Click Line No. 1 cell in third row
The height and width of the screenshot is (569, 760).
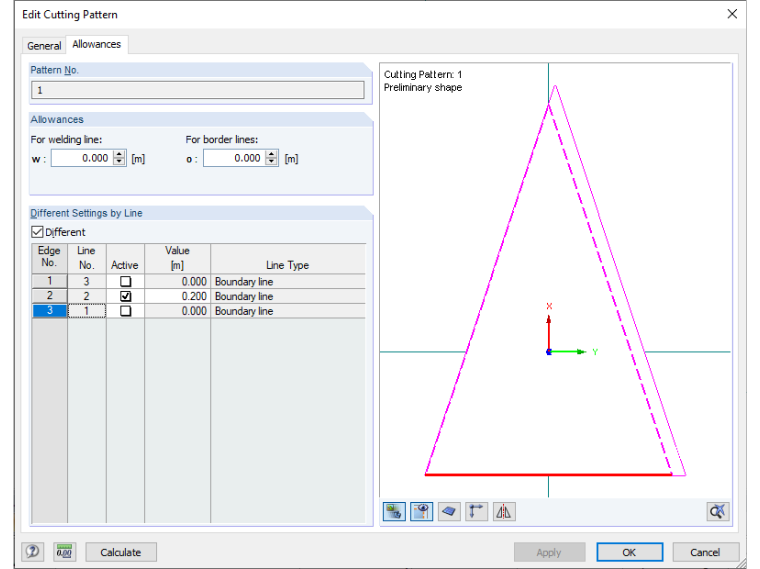[x=86, y=311]
